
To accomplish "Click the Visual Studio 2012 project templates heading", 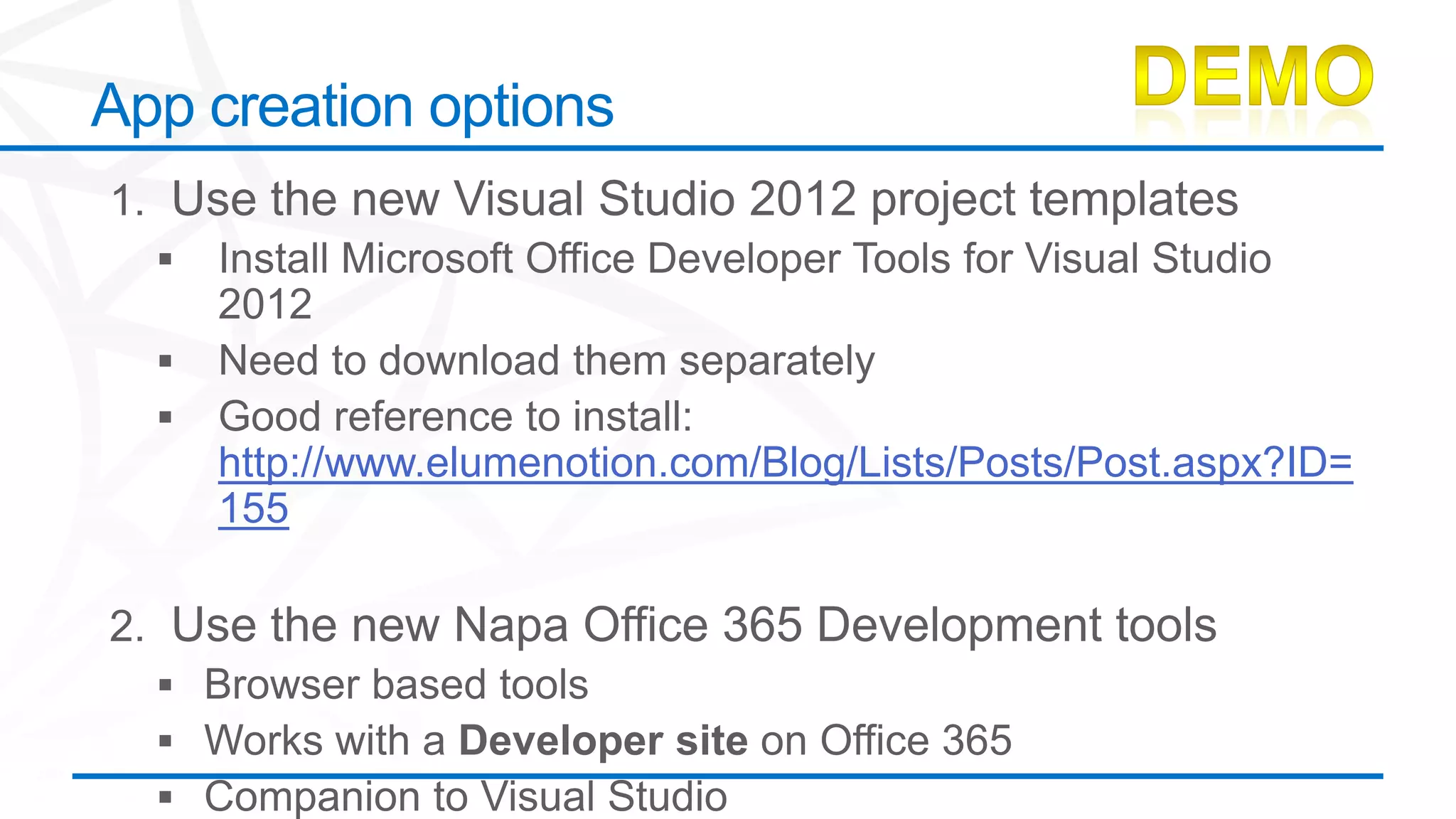I will [705, 198].
